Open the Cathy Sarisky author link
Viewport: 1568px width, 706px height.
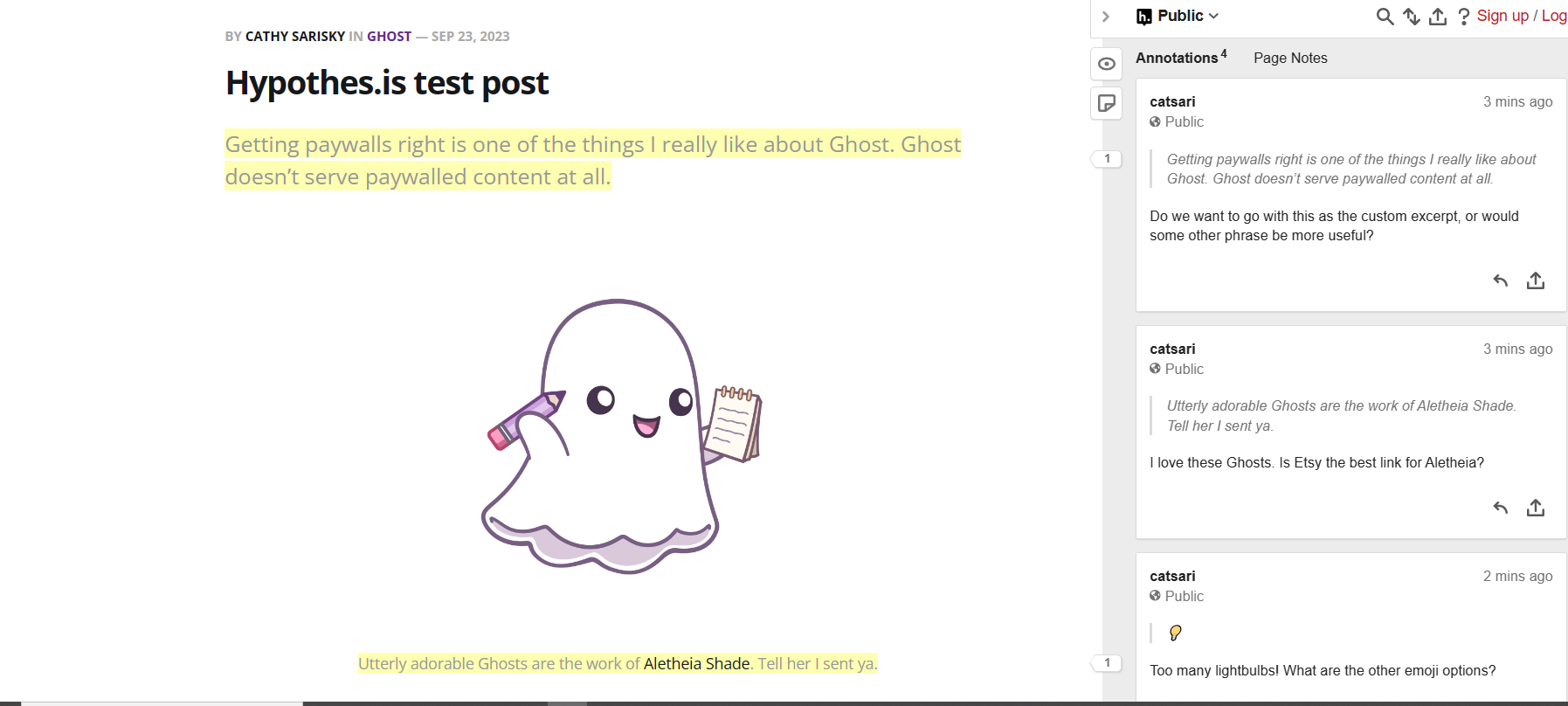tap(295, 37)
